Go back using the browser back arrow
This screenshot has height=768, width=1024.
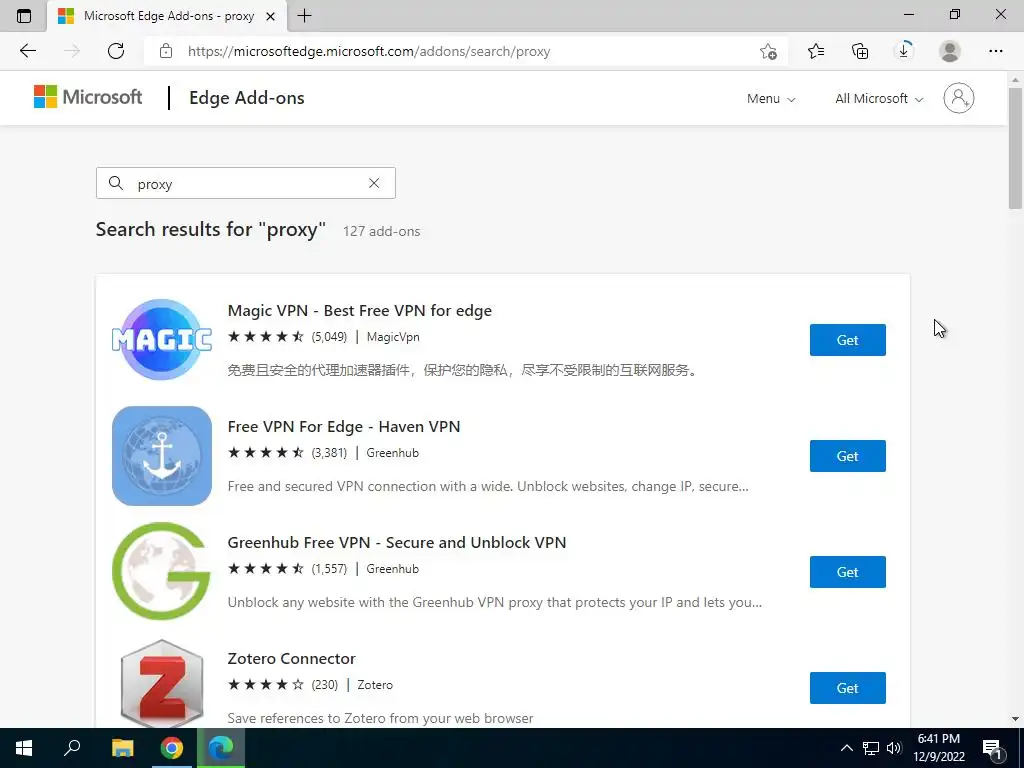(x=27, y=51)
